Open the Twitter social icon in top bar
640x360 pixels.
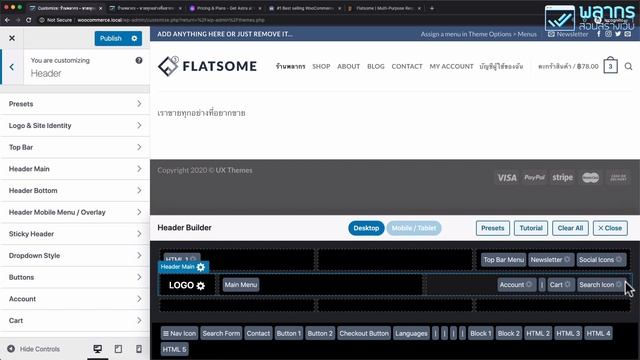[x=618, y=34]
